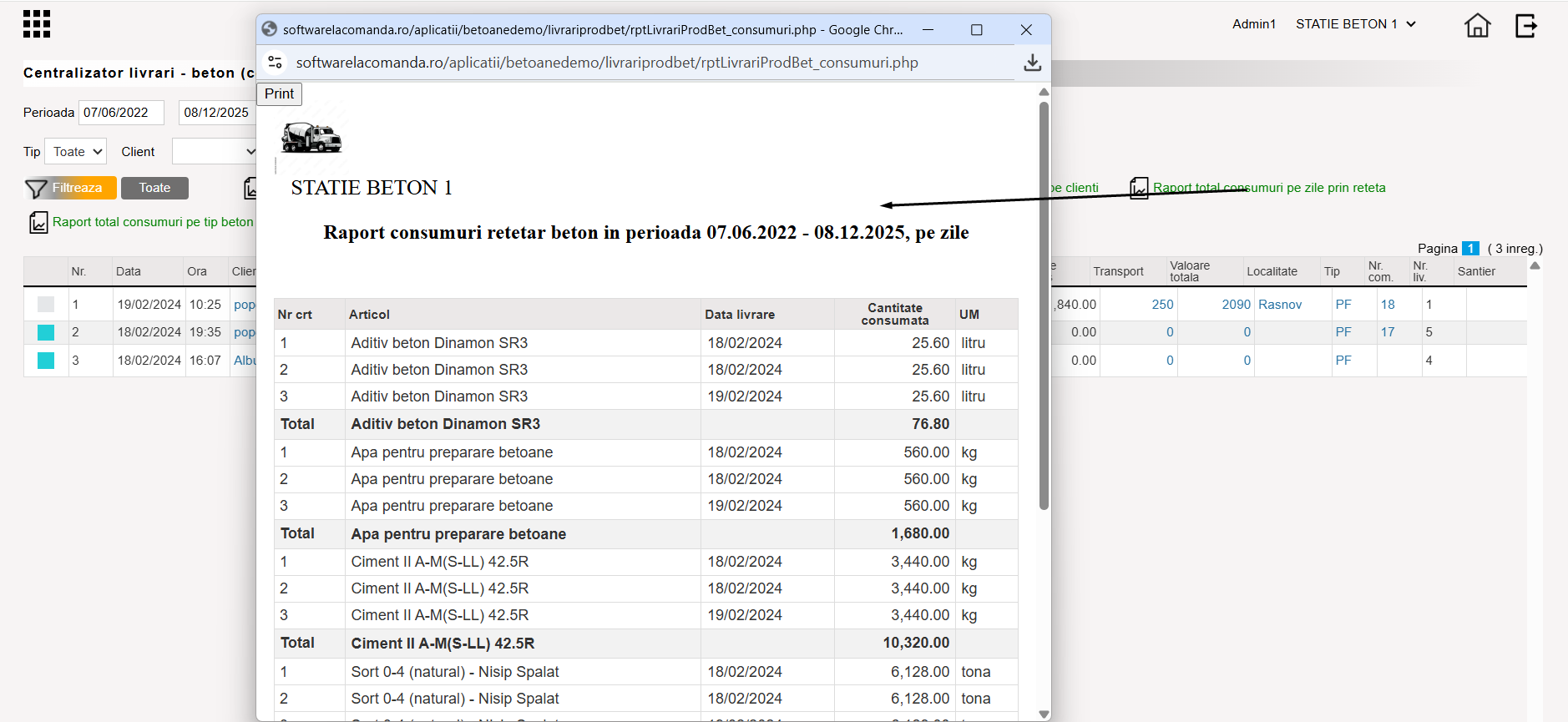Open the Tip dropdown showing Toate
Screen dimensions: 1568x722
point(75,152)
